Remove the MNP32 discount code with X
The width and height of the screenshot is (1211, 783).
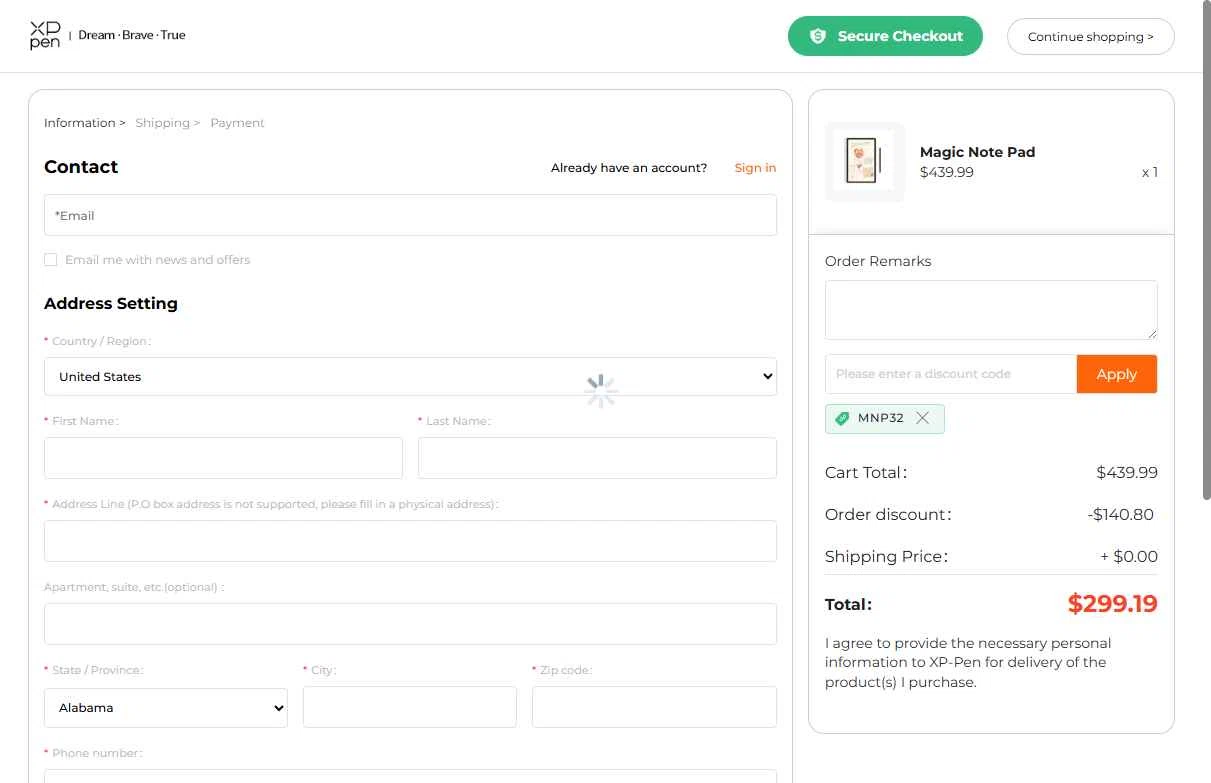pos(922,418)
